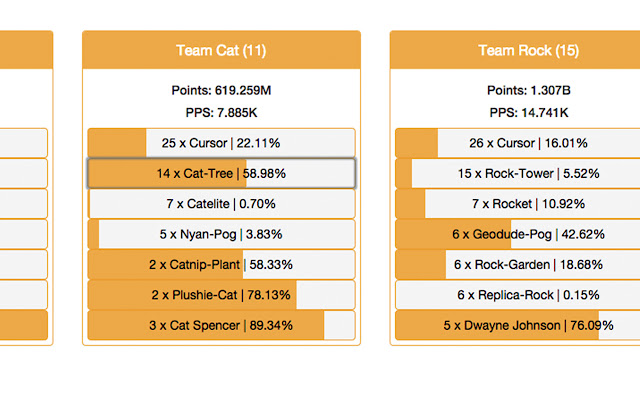
Task: Click the 7 x Rocket bar
Action: 518,204
